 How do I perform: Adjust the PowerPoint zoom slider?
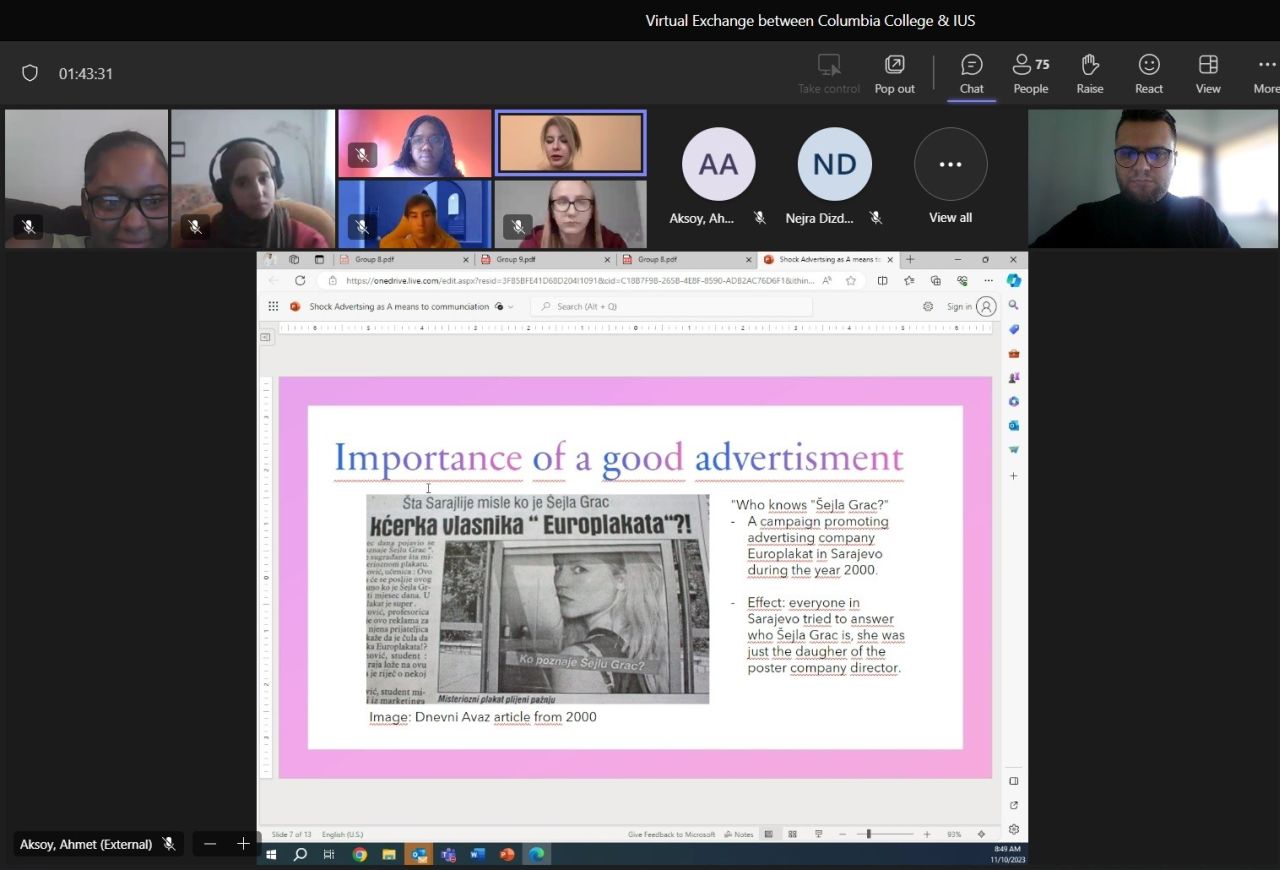pyautogui.click(x=869, y=834)
